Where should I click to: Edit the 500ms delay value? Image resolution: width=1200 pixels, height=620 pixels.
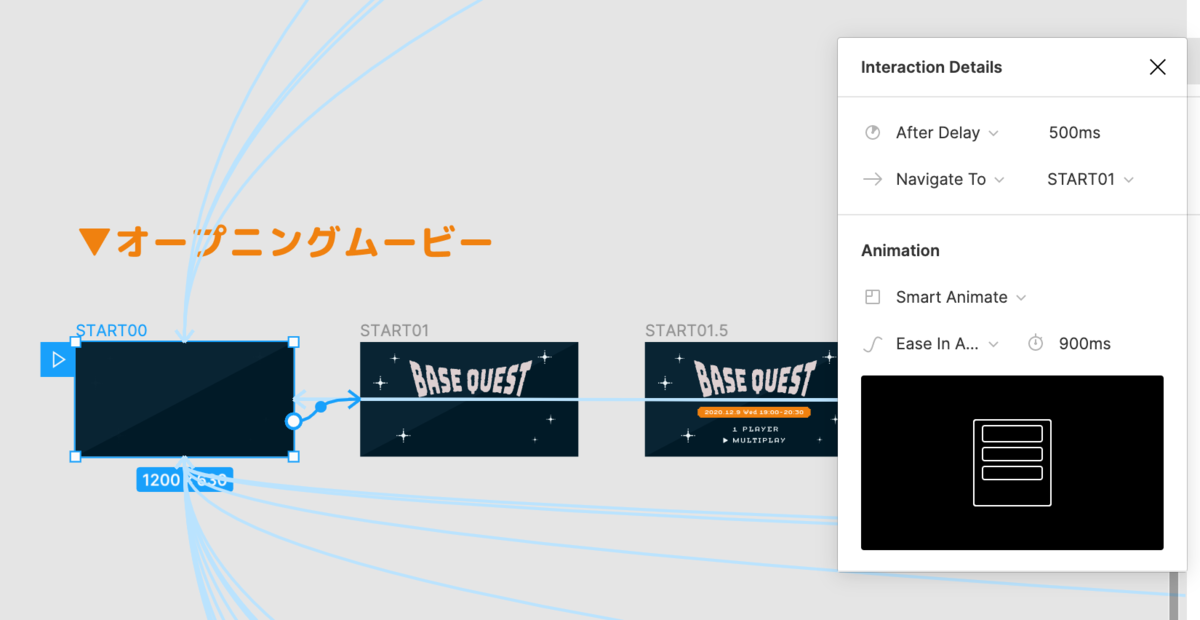[x=1074, y=133]
